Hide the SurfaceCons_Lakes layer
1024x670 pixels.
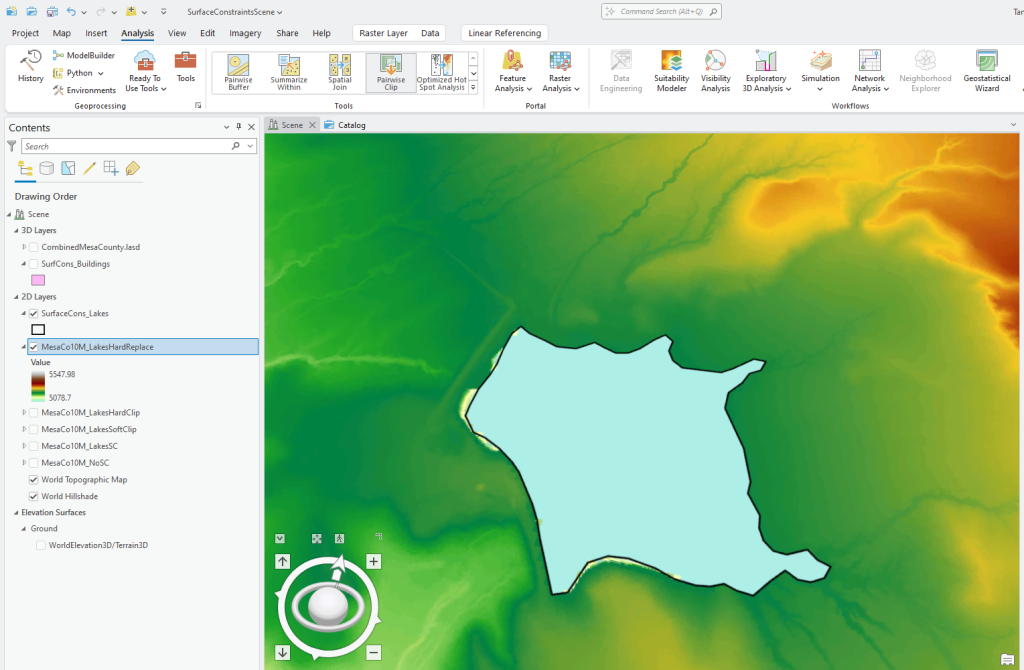tap(33, 313)
